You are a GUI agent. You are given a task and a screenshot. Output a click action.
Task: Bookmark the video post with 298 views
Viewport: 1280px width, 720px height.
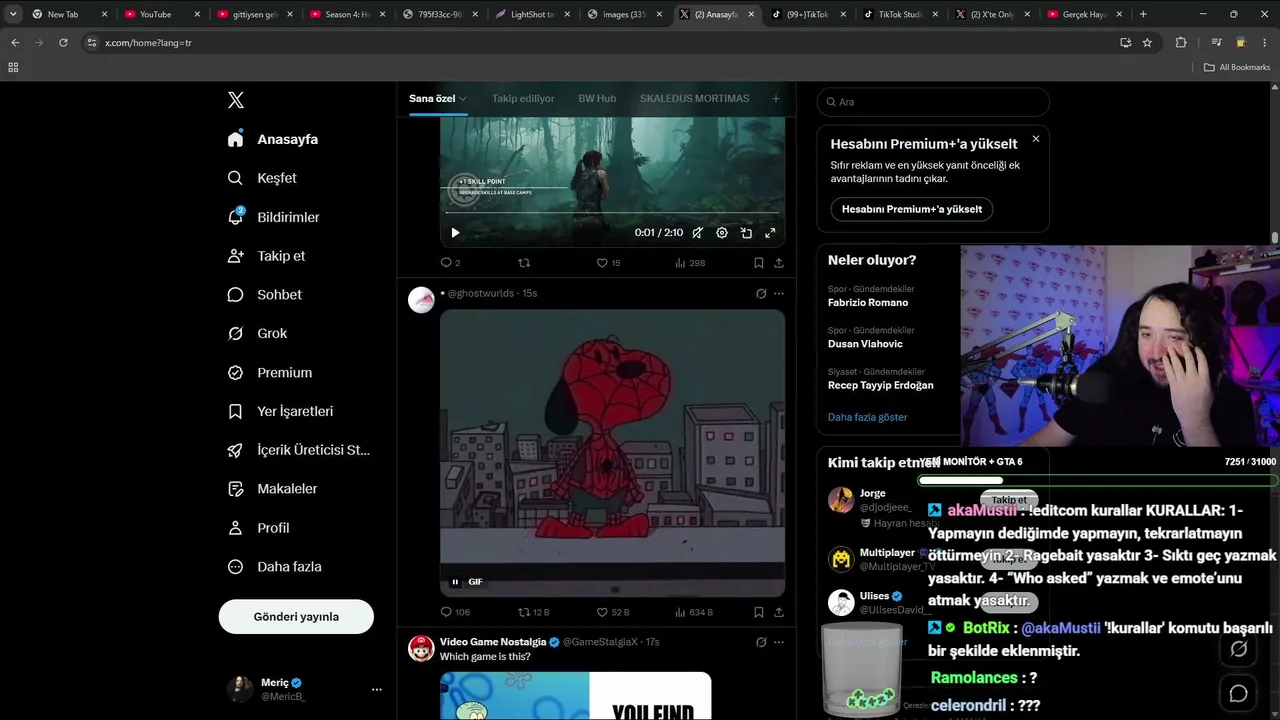759,263
